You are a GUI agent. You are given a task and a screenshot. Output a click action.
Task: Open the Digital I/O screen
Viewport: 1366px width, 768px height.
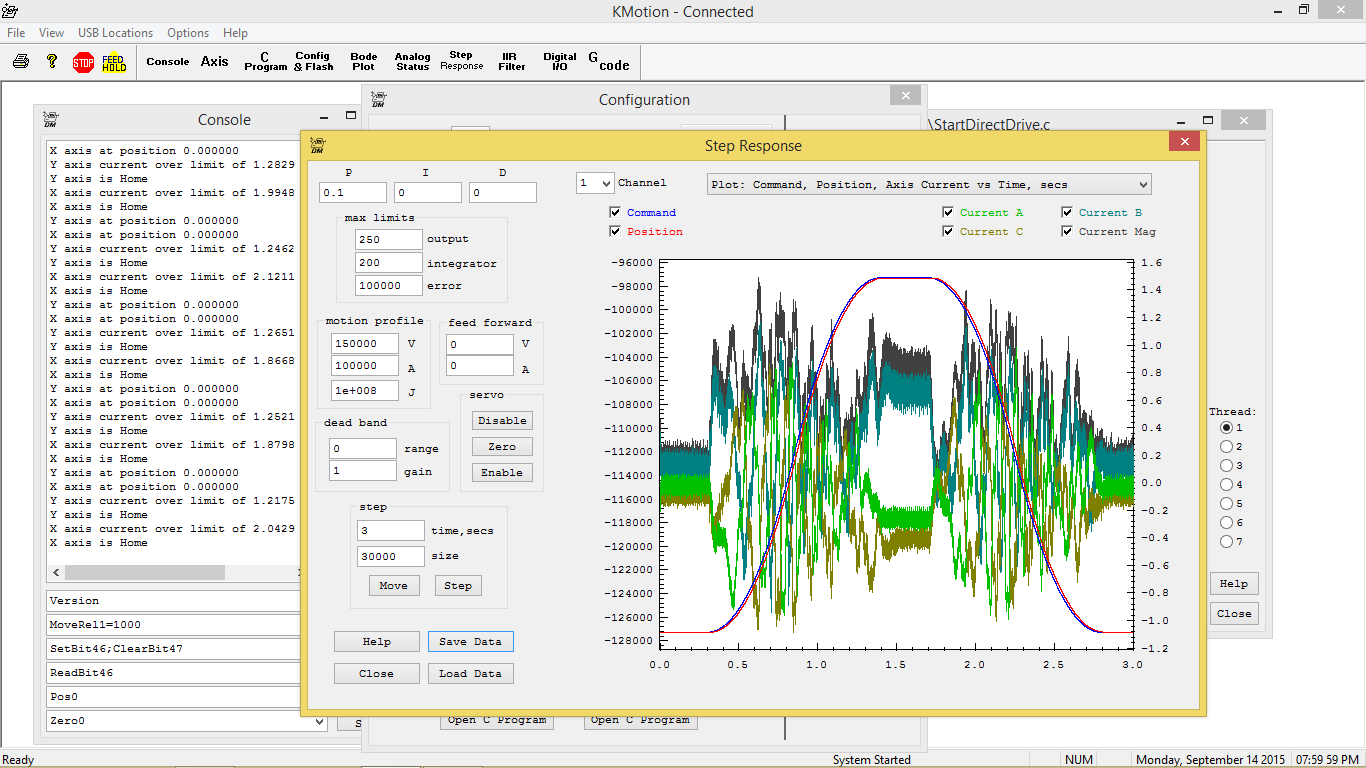(560, 62)
